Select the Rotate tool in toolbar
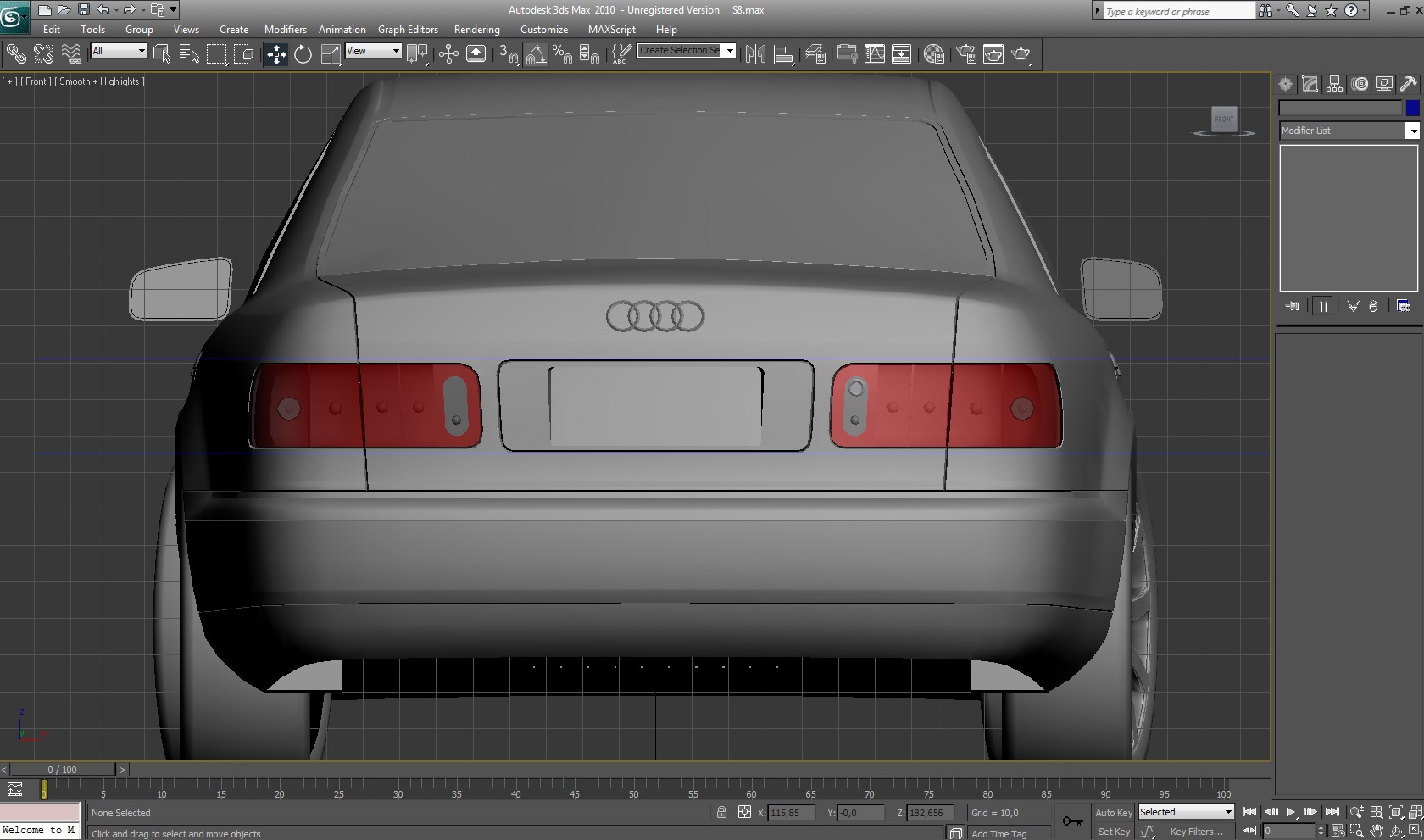The height and width of the screenshot is (840, 1424). [303, 55]
